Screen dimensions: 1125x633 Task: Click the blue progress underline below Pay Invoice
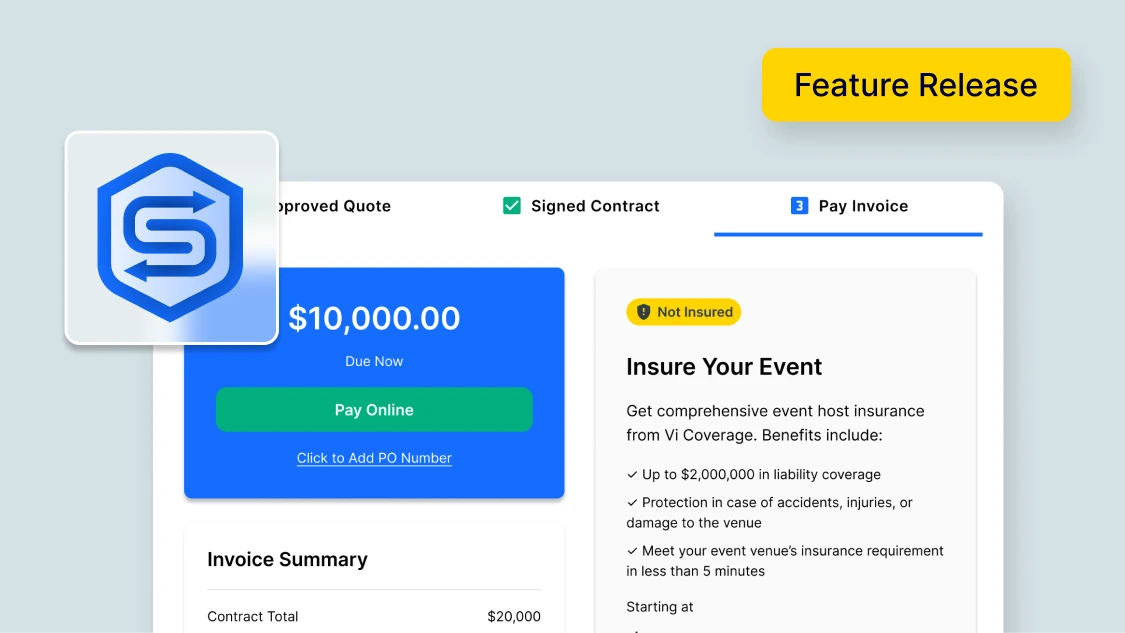(848, 231)
